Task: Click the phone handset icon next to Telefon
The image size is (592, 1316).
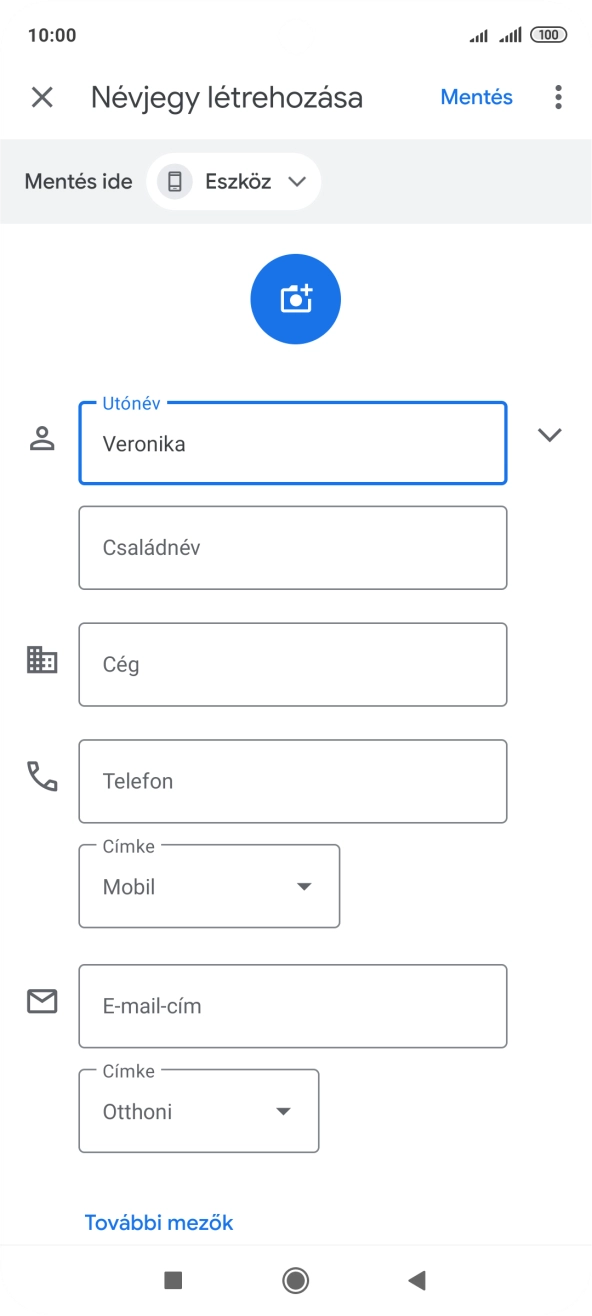Action: [41, 777]
